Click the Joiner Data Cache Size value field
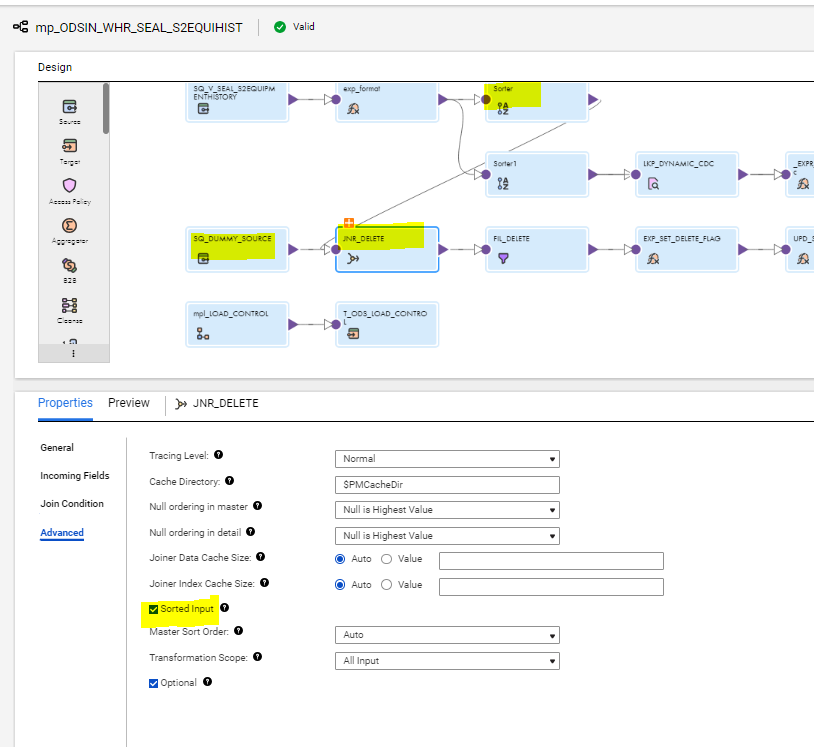This screenshot has width=814, height=747. tap(551, 561)
